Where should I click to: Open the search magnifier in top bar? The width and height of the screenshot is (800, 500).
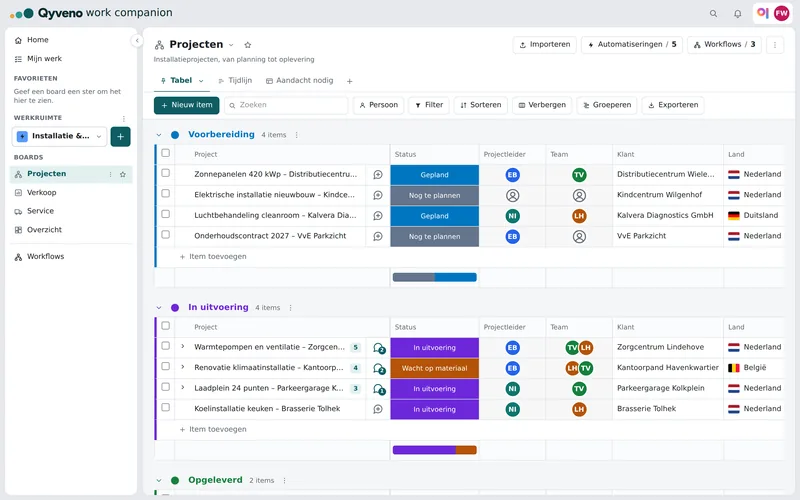713,14
